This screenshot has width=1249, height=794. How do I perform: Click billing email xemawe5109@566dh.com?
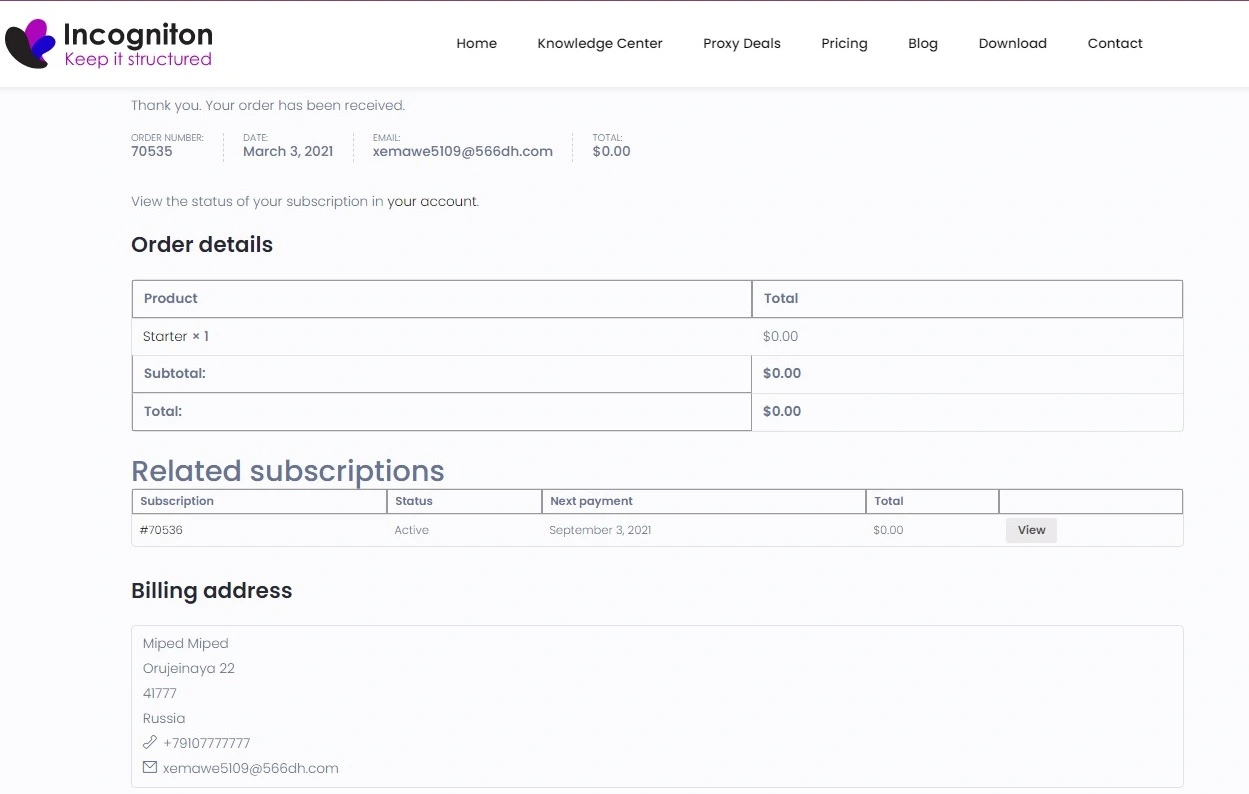(x=251, y=768)
